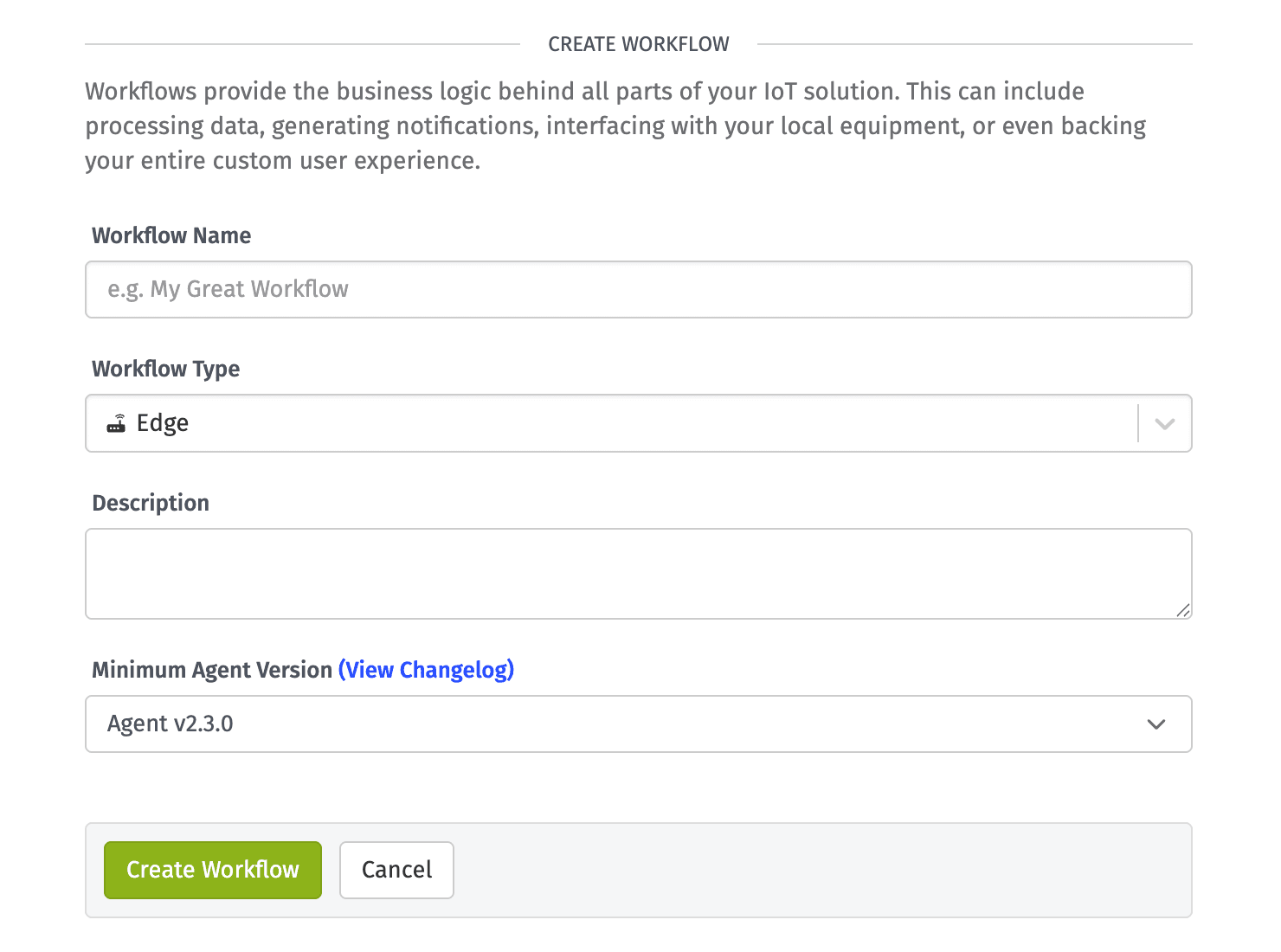Click the Workflow Type label
This screenshot has height=952, width=1281.
[165, 369]
